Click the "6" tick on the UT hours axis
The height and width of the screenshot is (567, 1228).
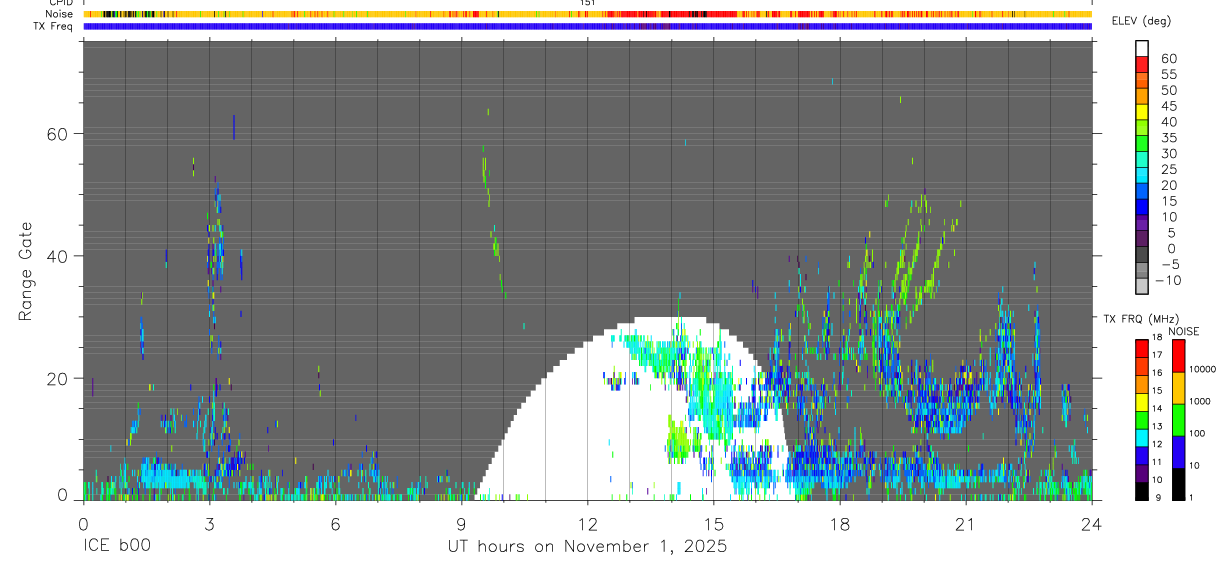(335, 524)
